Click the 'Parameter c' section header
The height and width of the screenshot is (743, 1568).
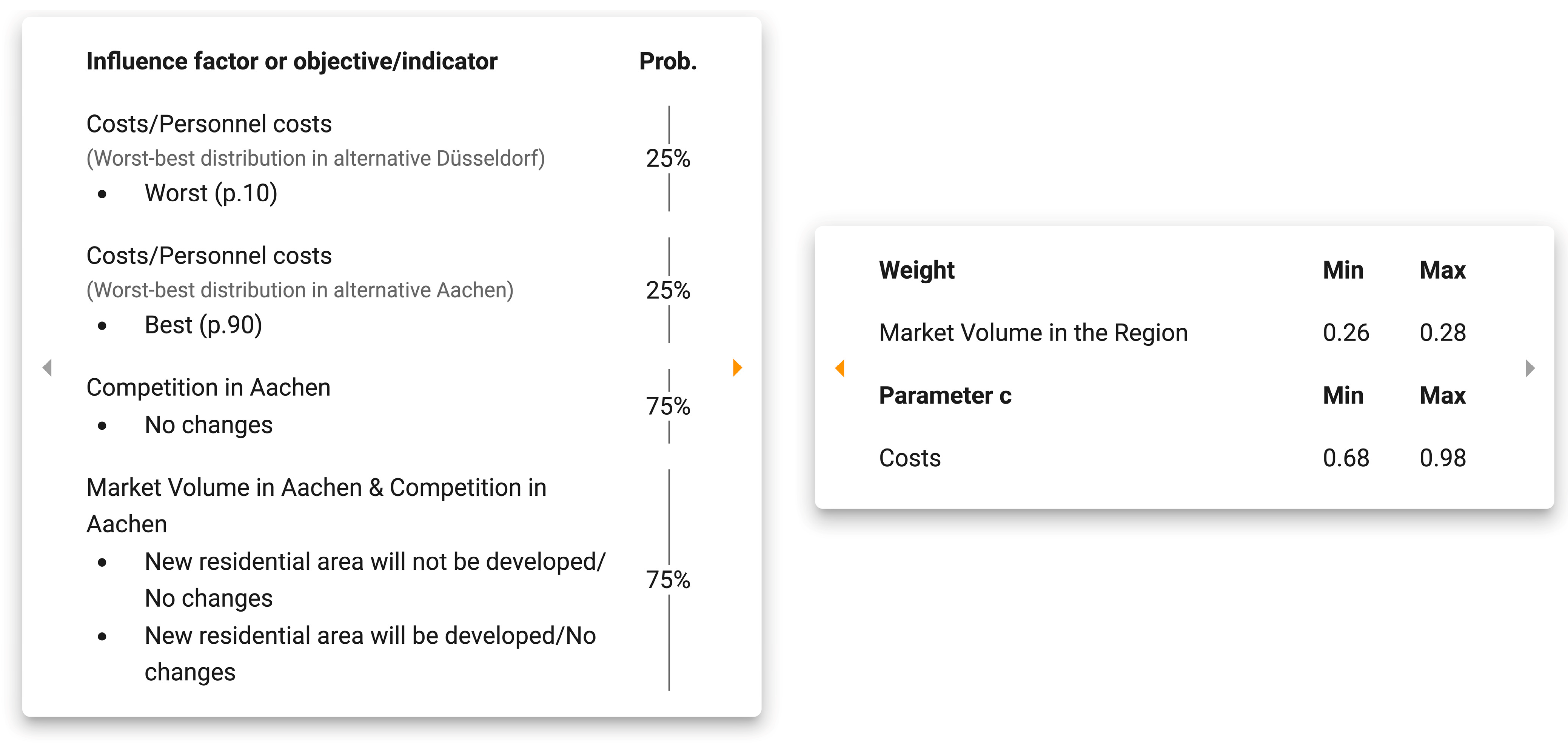[x=945, y=395]
